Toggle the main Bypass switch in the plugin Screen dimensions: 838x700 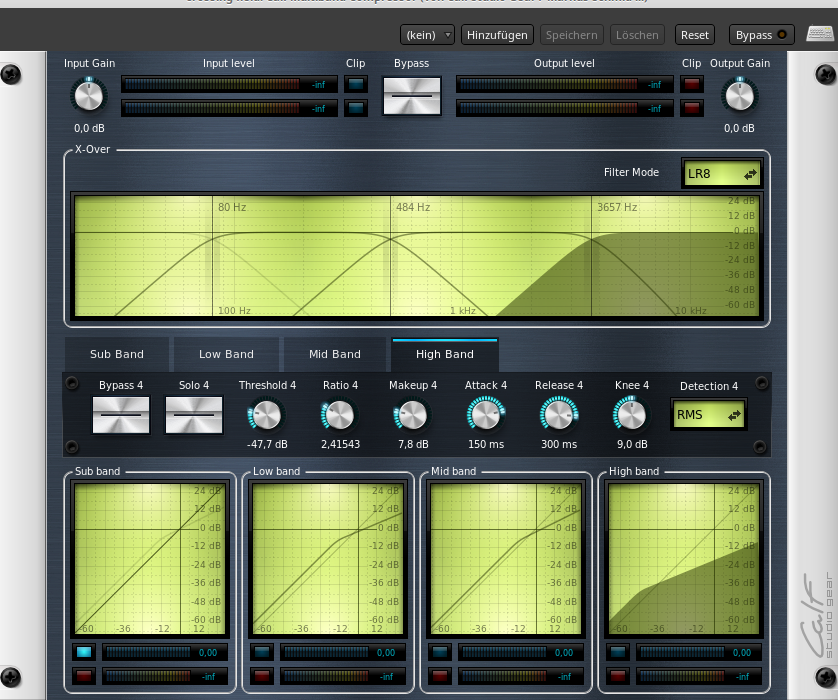point(412,96)
